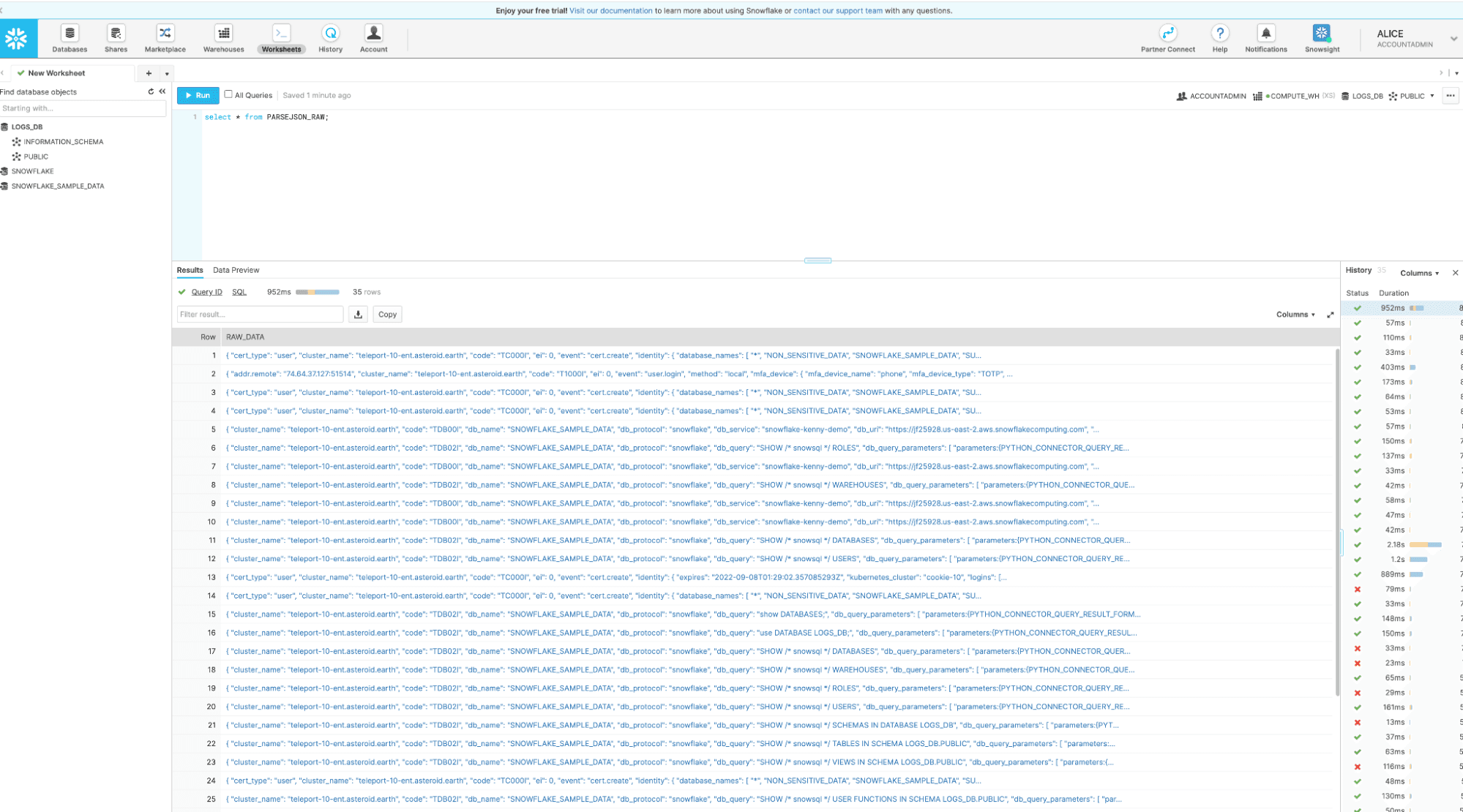Enable the All Queries checkbox
The image size is (1463, 812).
(228, 94)
